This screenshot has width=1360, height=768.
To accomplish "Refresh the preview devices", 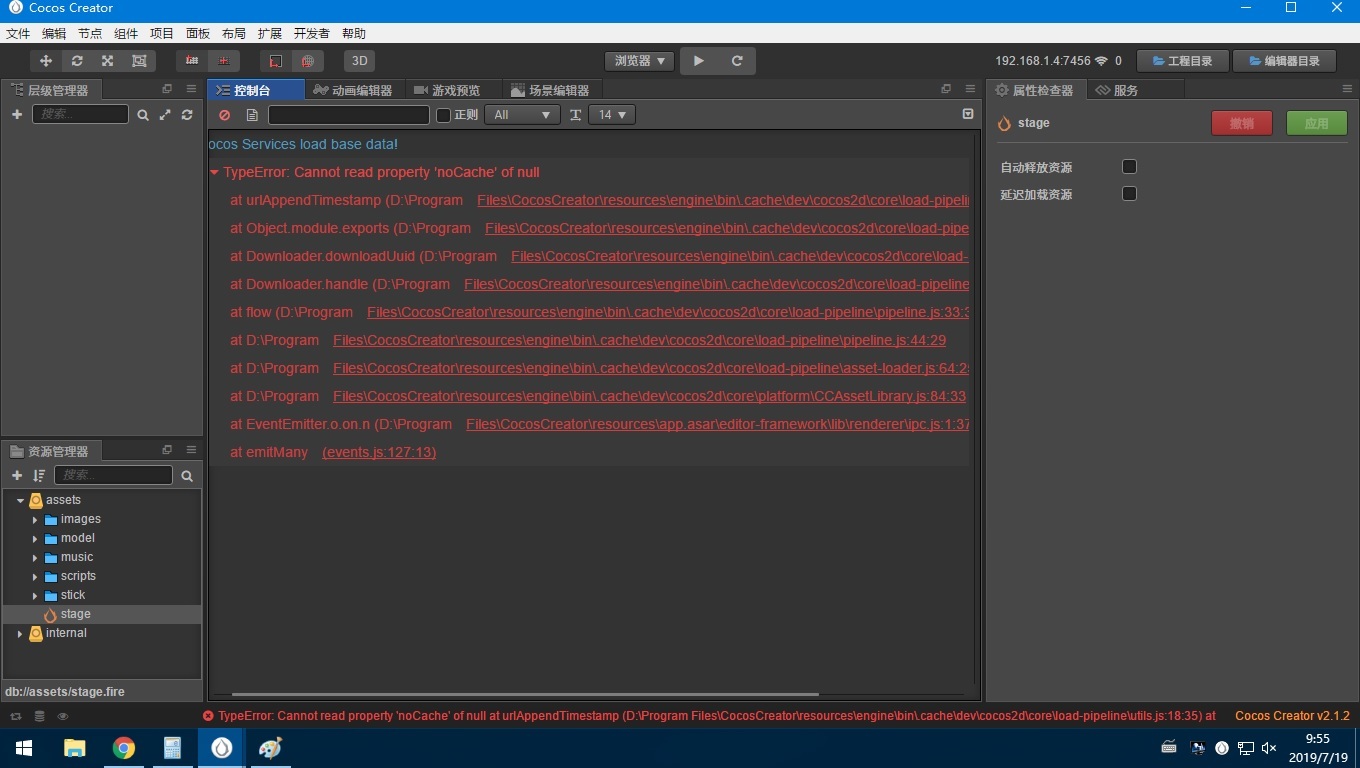I will 737,61.
